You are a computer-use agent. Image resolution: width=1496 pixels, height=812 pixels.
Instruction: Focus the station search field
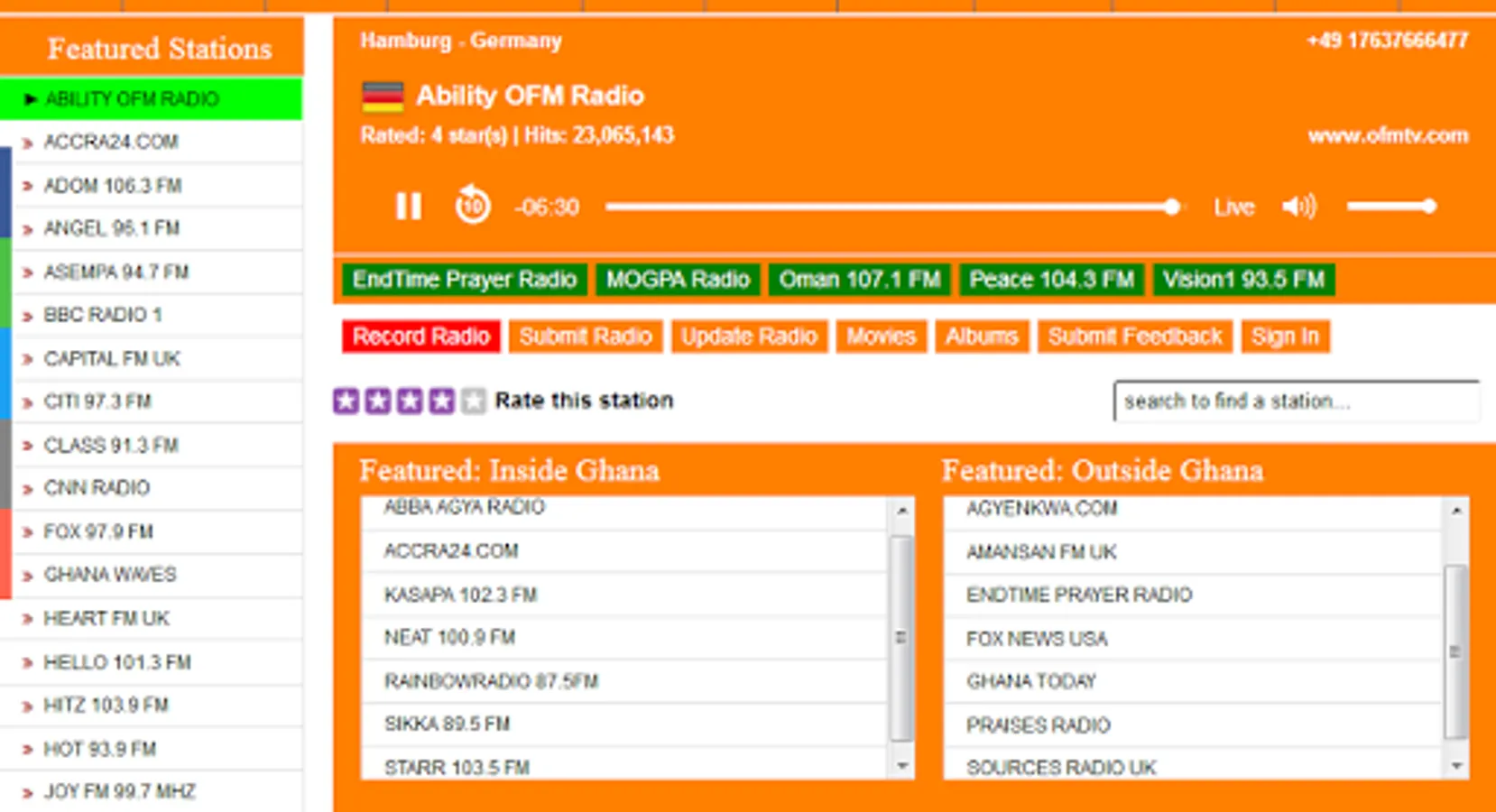point(1297,401)
